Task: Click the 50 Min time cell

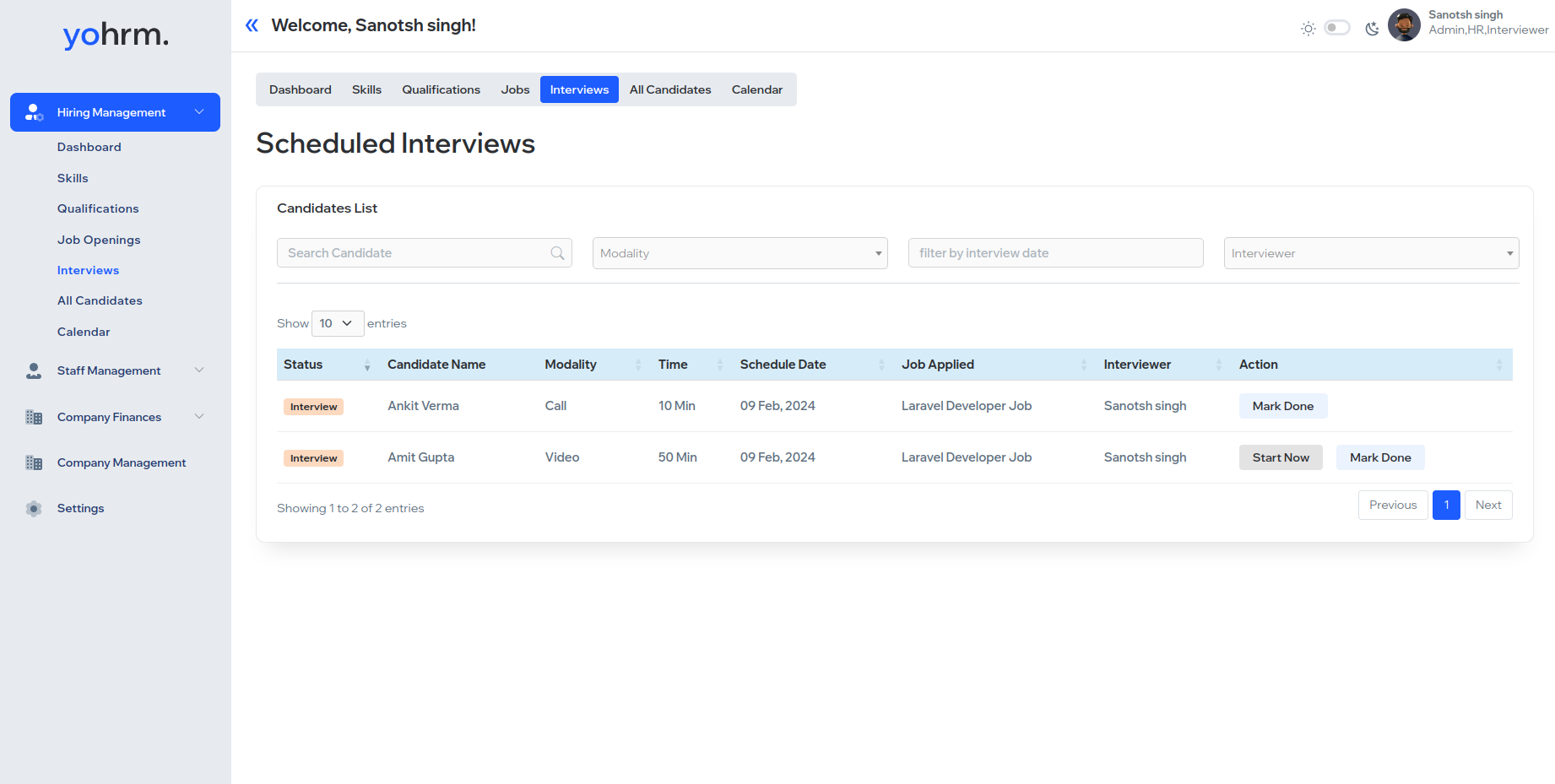Action: [x=677, y=457]
